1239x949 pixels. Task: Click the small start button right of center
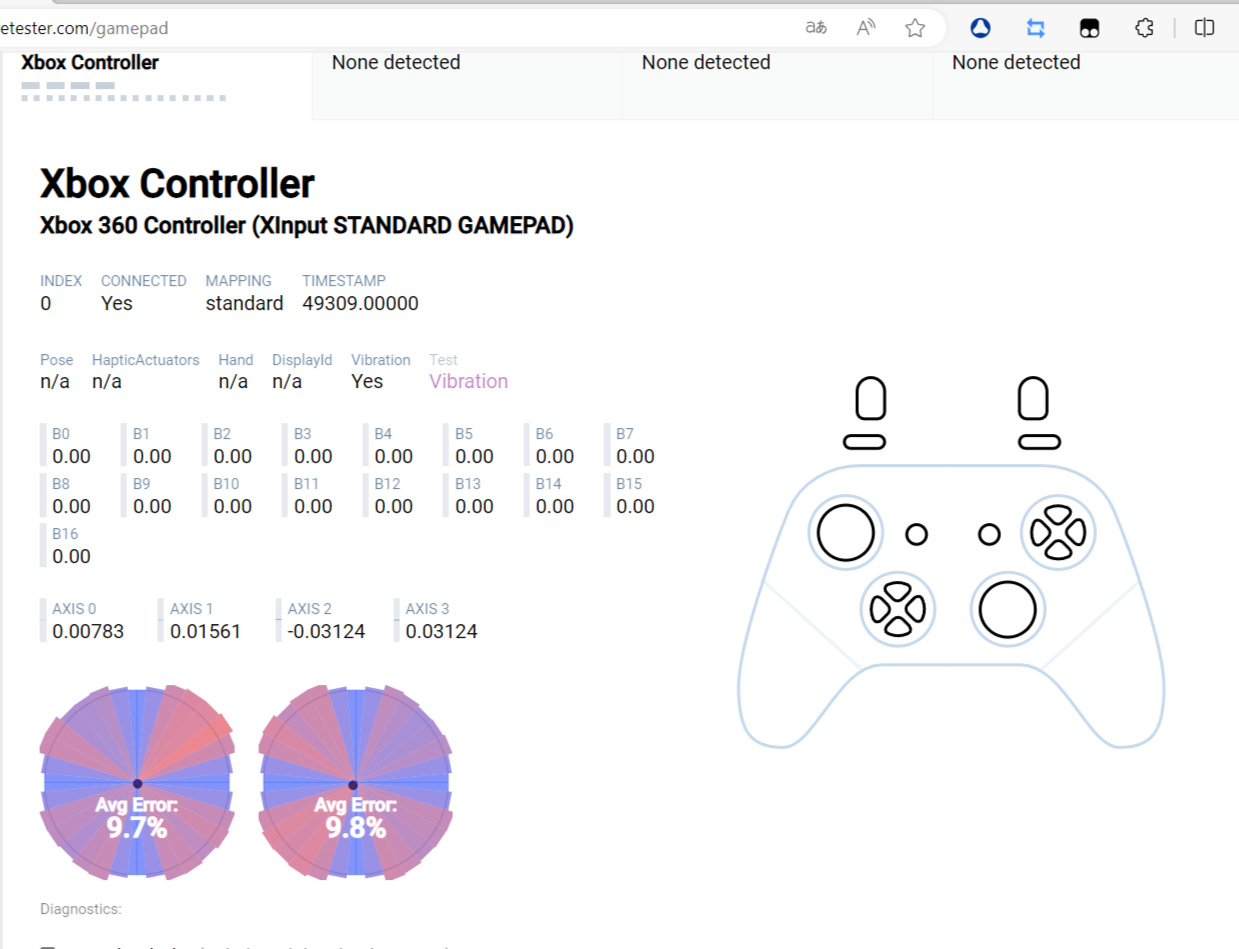pyautogui.click(x=989, y=534)
